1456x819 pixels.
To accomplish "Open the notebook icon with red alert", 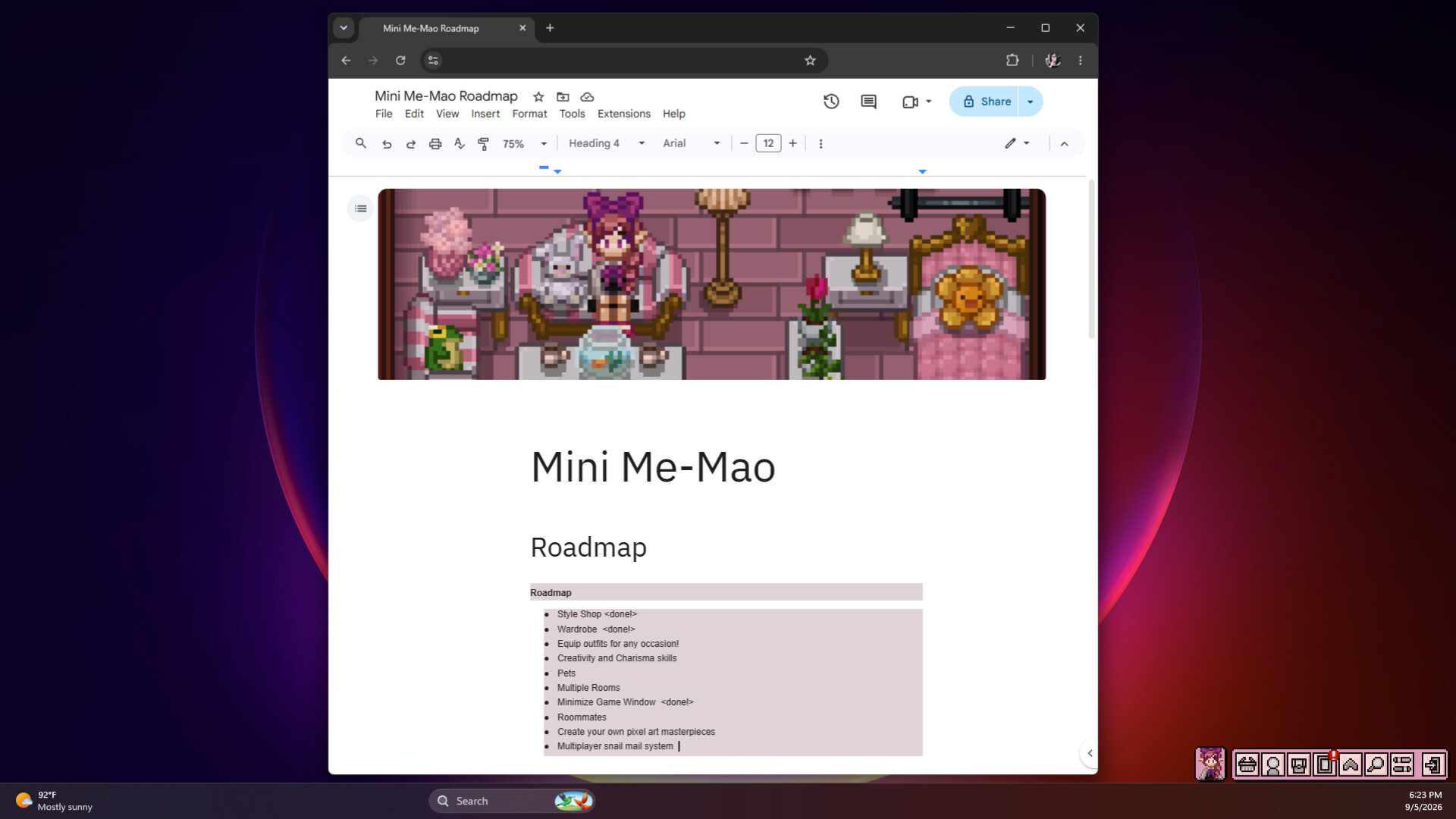I will click(1325, 764).
